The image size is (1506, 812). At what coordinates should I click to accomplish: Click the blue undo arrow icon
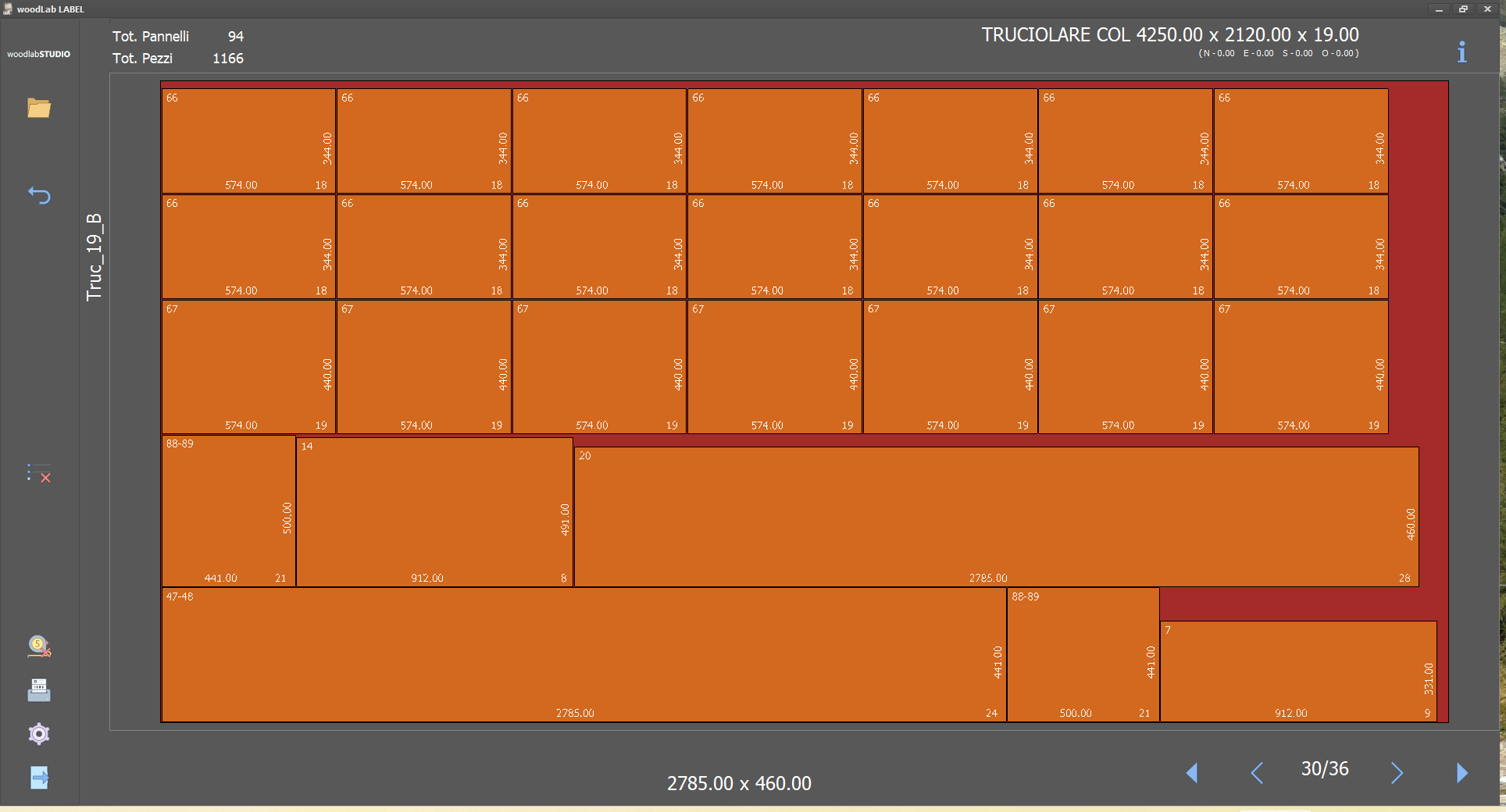click(39, 195)
